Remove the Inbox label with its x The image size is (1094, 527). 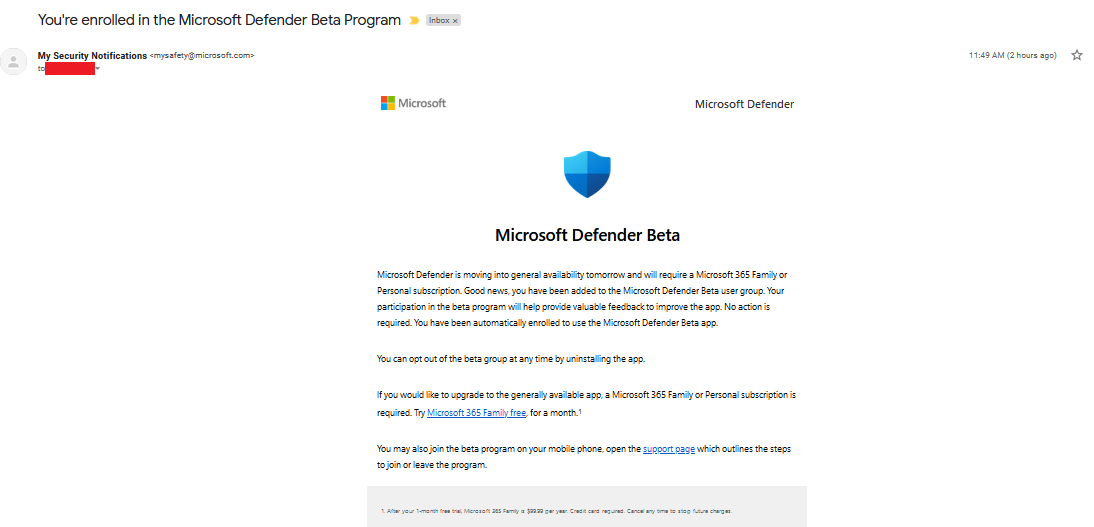pos(455,20)
